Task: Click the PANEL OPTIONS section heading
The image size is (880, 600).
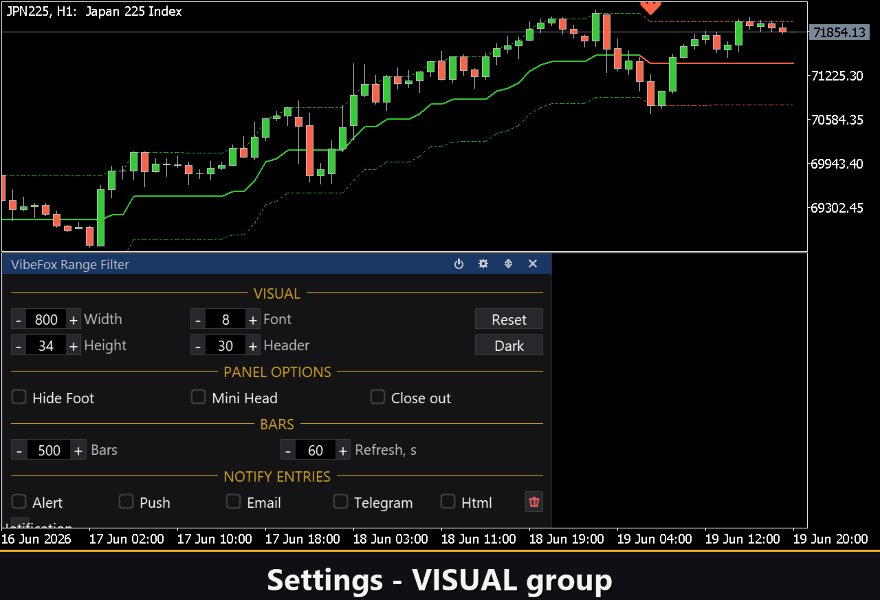Action: pyautogui.click(x=277, y=372)
